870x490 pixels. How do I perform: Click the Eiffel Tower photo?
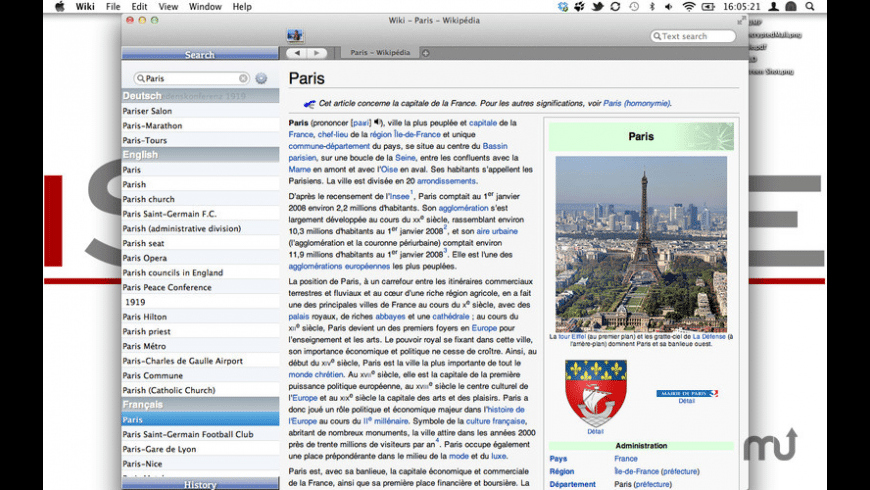[x=641, y=244]
